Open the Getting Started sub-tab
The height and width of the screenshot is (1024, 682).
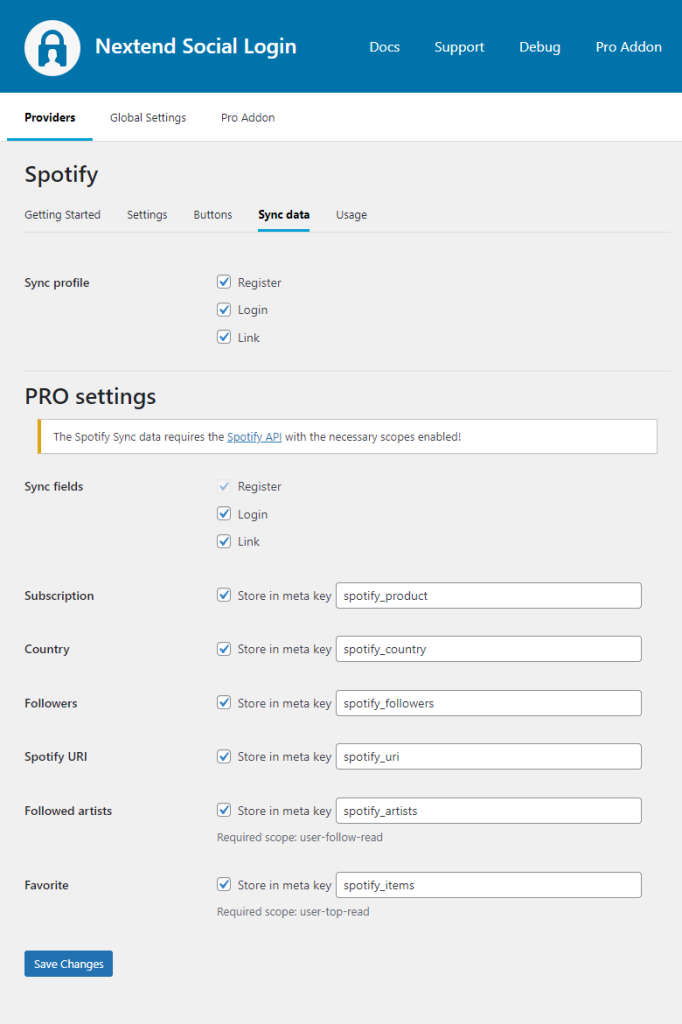(x=63, y=215)
